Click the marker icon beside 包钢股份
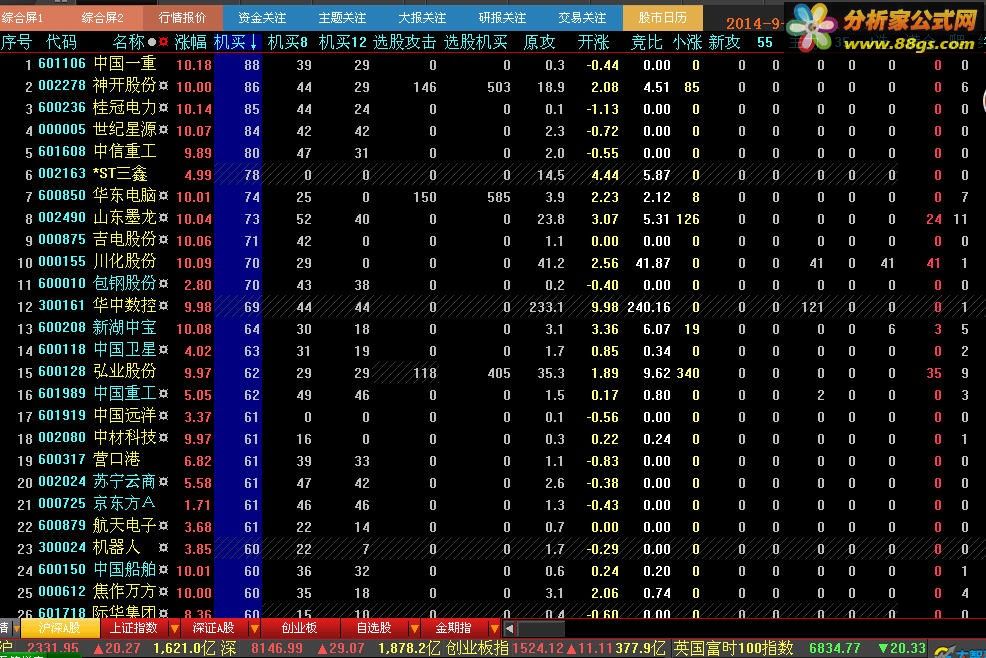 pyautogui.click(x=163, y=284)
